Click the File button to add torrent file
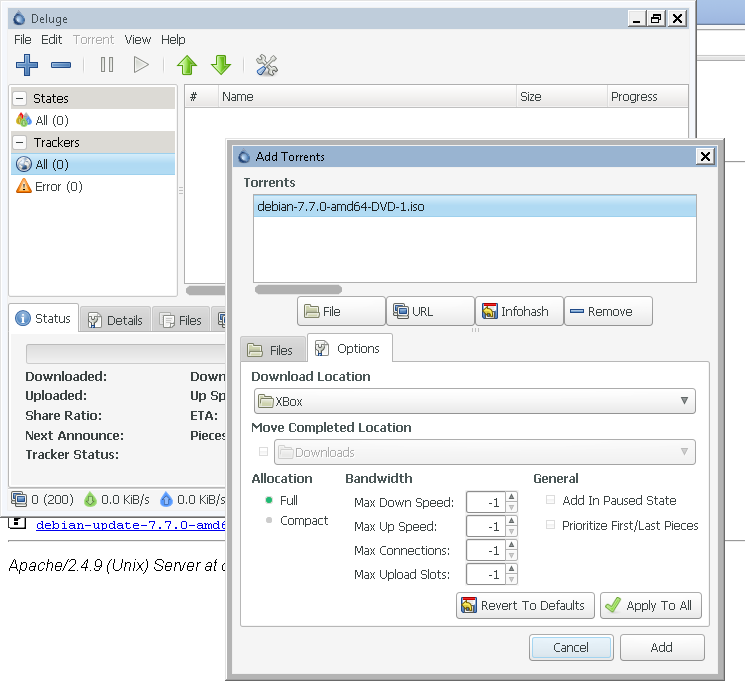The image size is (745, 692). tap(341, 311)
